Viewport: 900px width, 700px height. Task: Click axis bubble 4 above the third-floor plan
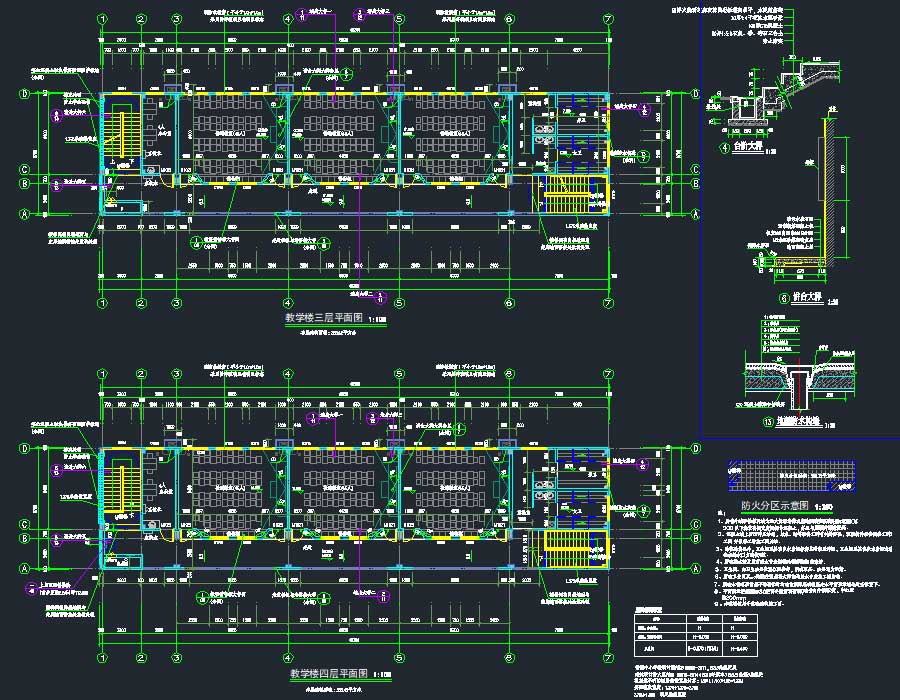click(x=288, y=19)
